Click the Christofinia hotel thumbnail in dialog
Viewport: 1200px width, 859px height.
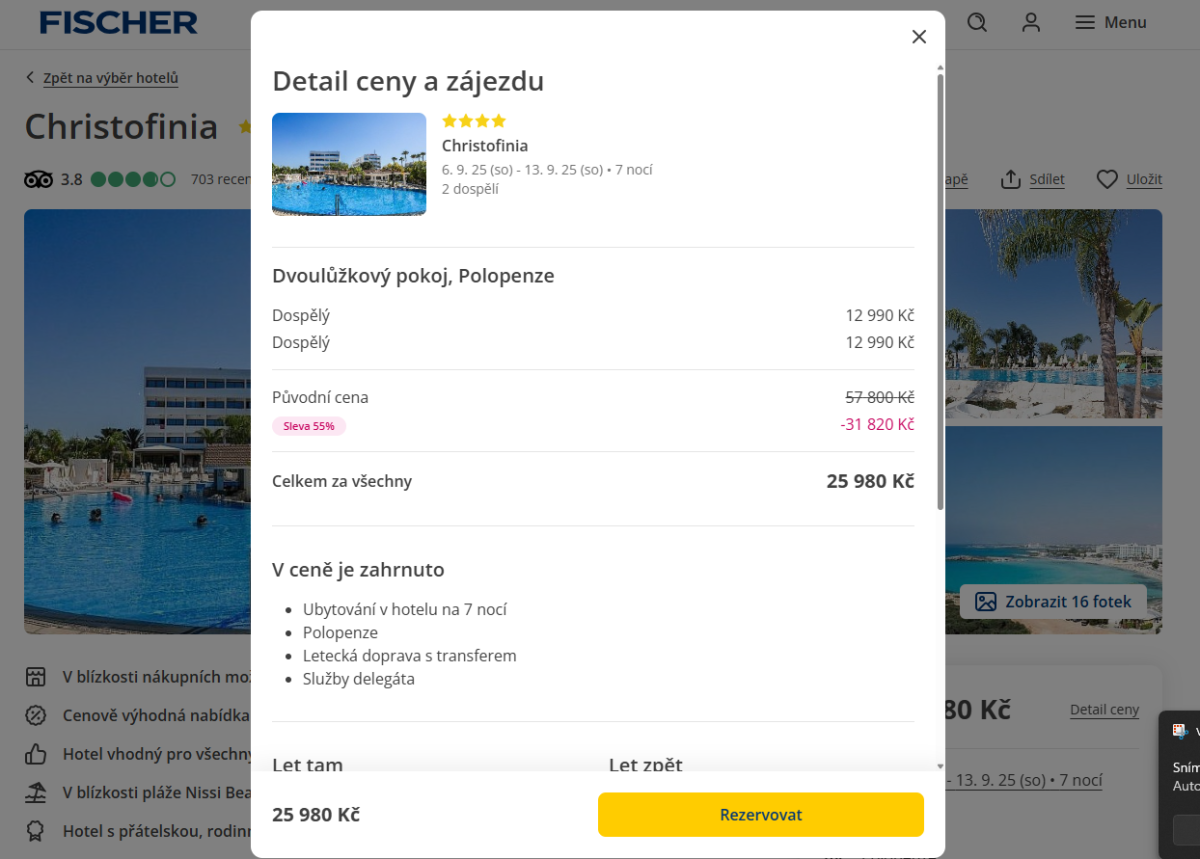coord(349,164)
